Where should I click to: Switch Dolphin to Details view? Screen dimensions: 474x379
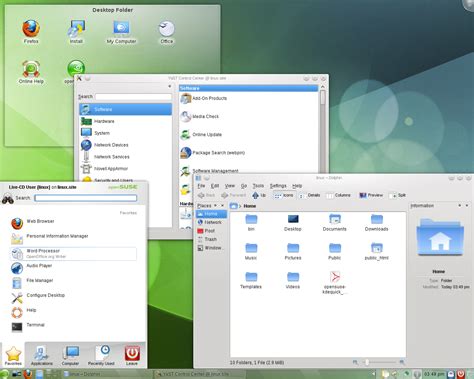[x=310, y=195]
